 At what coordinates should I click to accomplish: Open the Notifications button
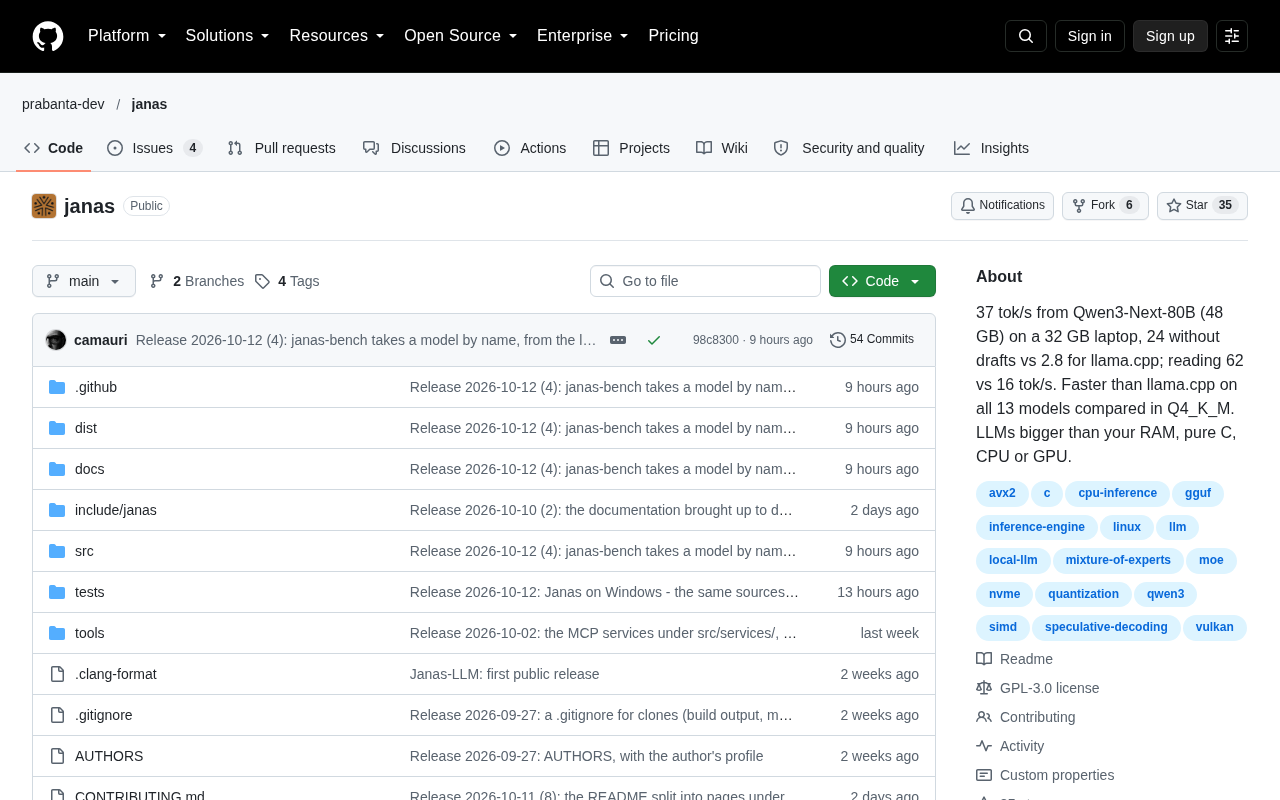coord(1002,206)
